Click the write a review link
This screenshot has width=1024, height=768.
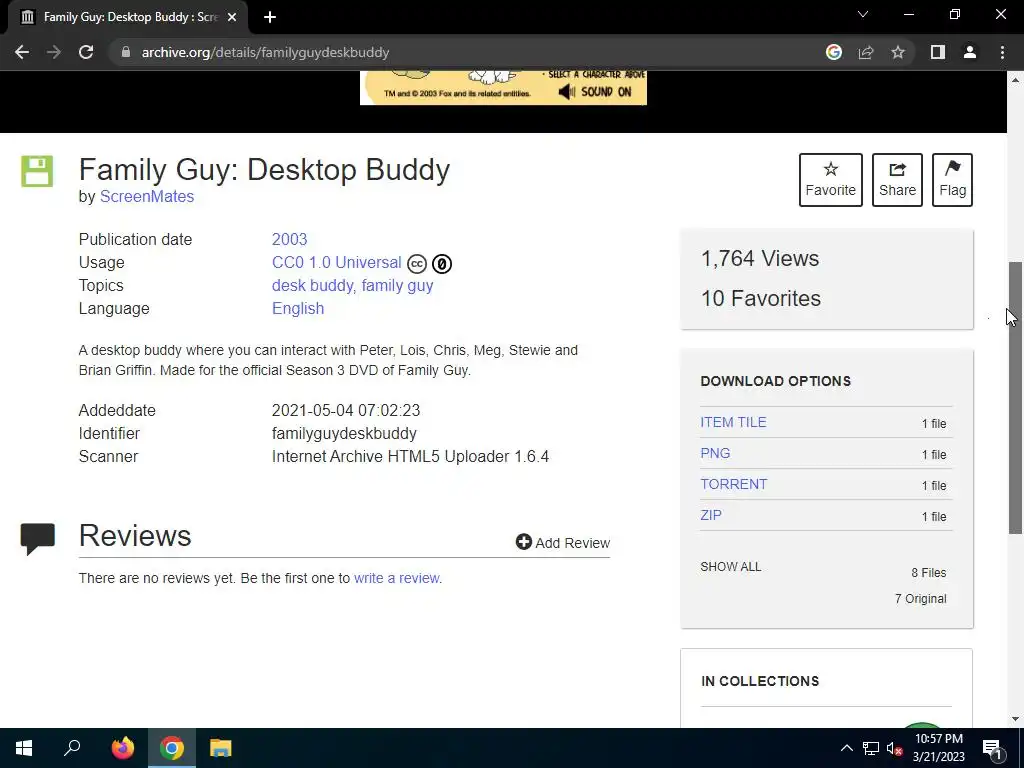[396, 578]
